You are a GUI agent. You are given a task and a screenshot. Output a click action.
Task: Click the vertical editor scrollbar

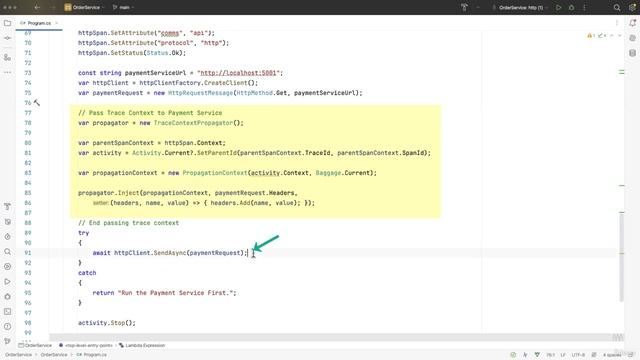[x=621, y=257]
